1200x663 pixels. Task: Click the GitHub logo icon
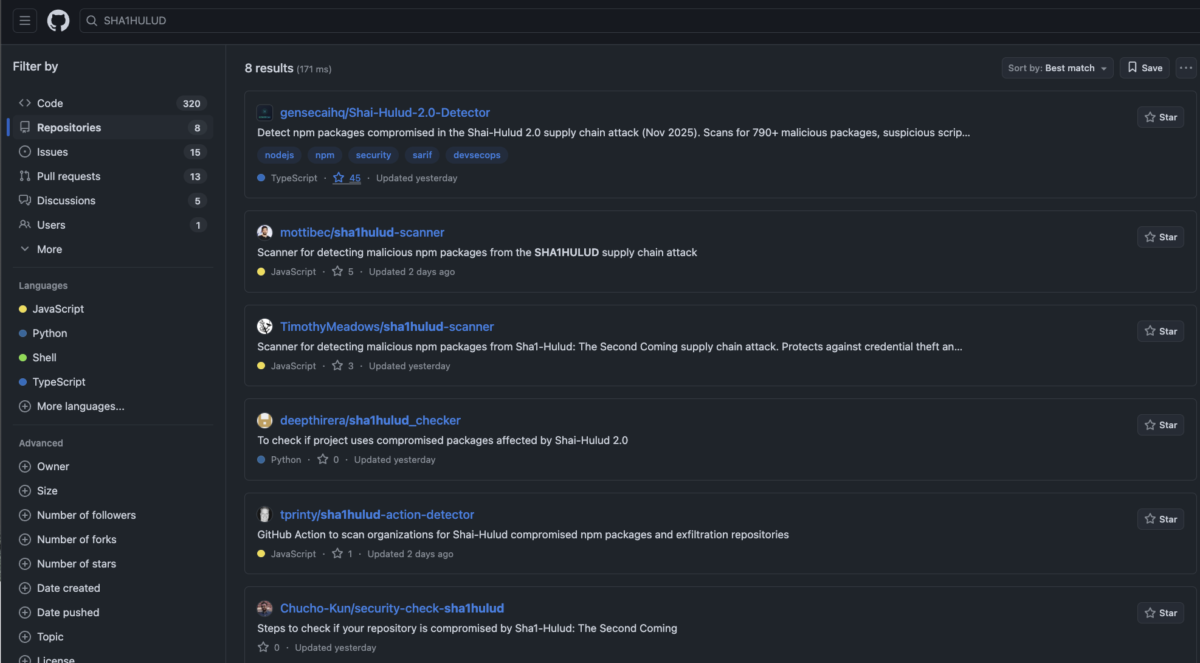pos(57,20)
